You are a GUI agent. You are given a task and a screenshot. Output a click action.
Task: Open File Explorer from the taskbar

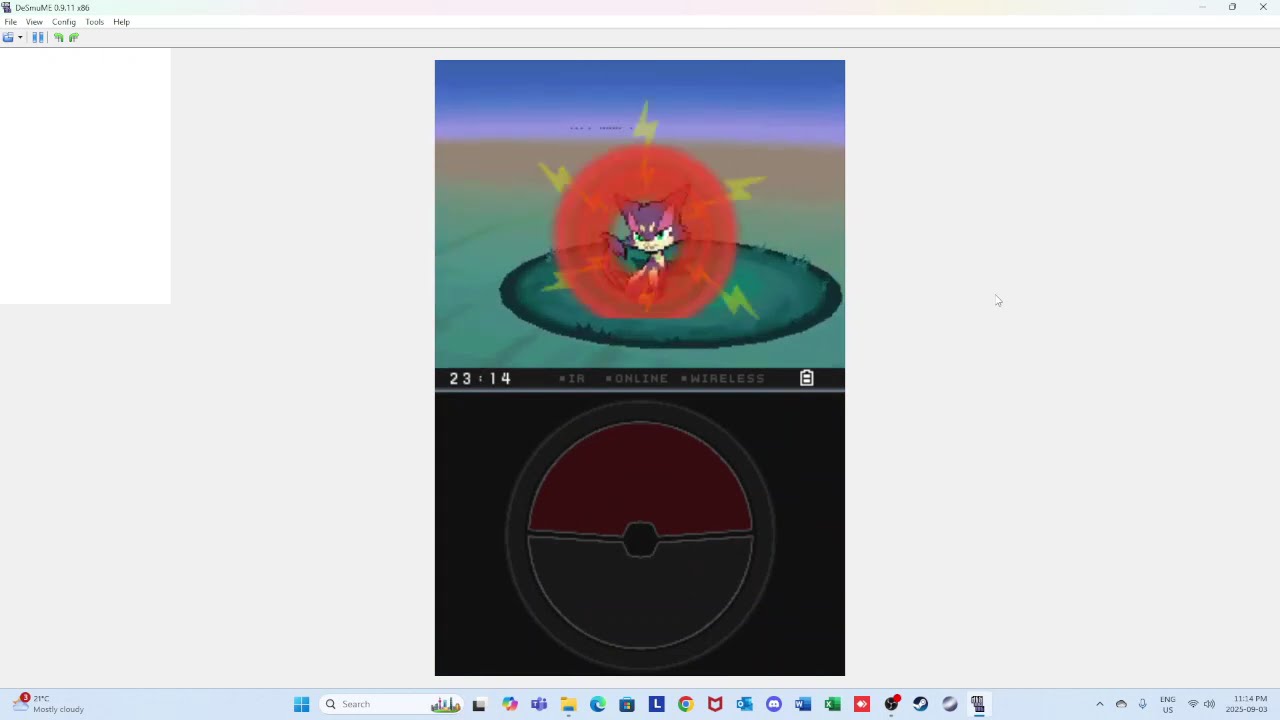click(x=568, y=704)
